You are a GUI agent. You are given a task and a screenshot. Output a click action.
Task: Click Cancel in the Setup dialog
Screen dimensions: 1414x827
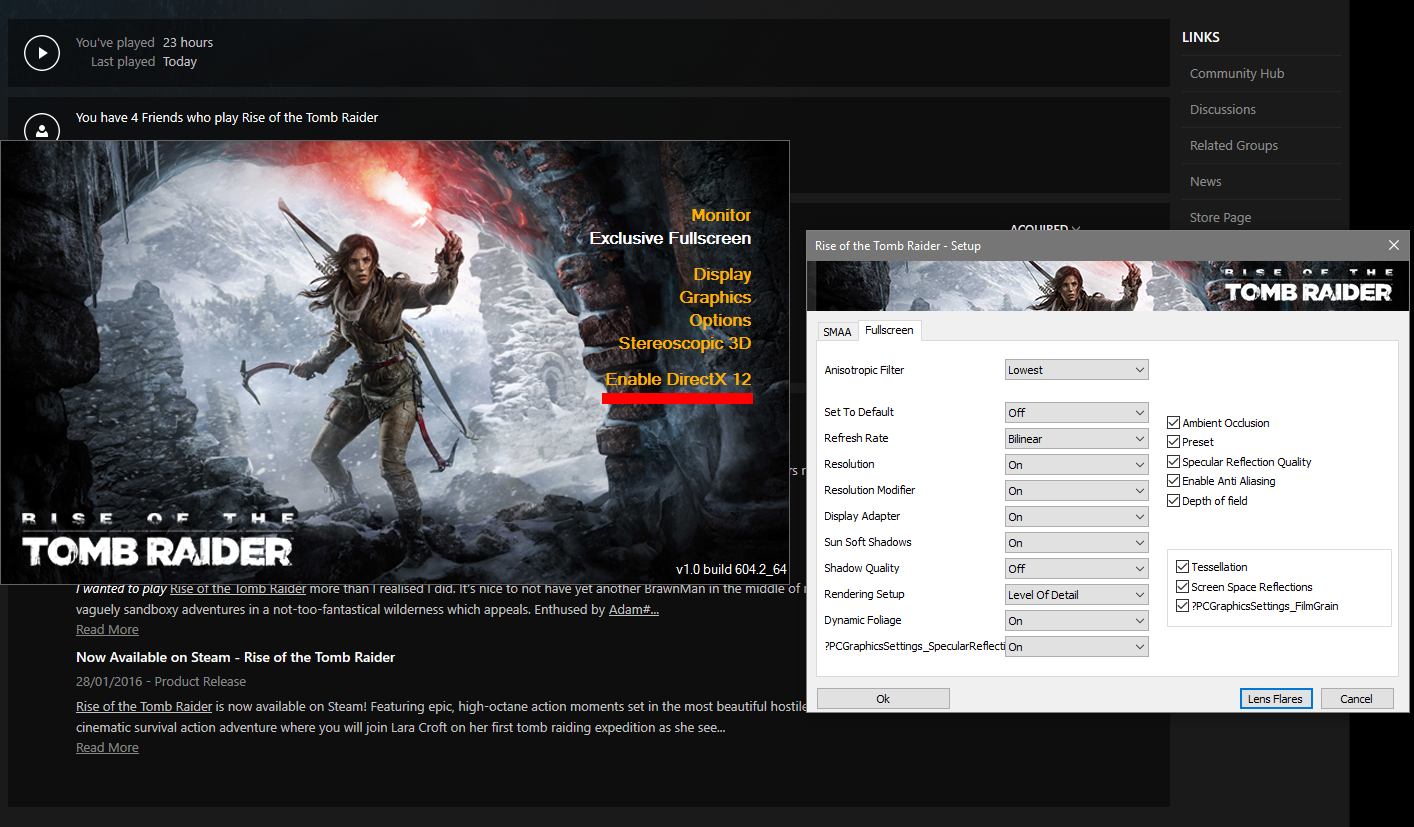[1357, 698]
